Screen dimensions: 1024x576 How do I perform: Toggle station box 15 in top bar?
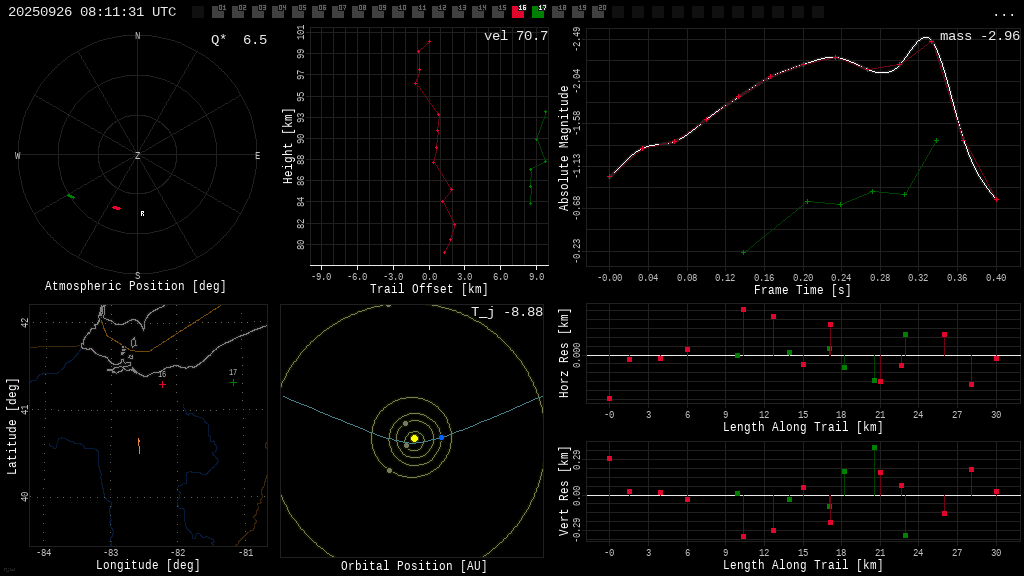[x=498, y=11]
